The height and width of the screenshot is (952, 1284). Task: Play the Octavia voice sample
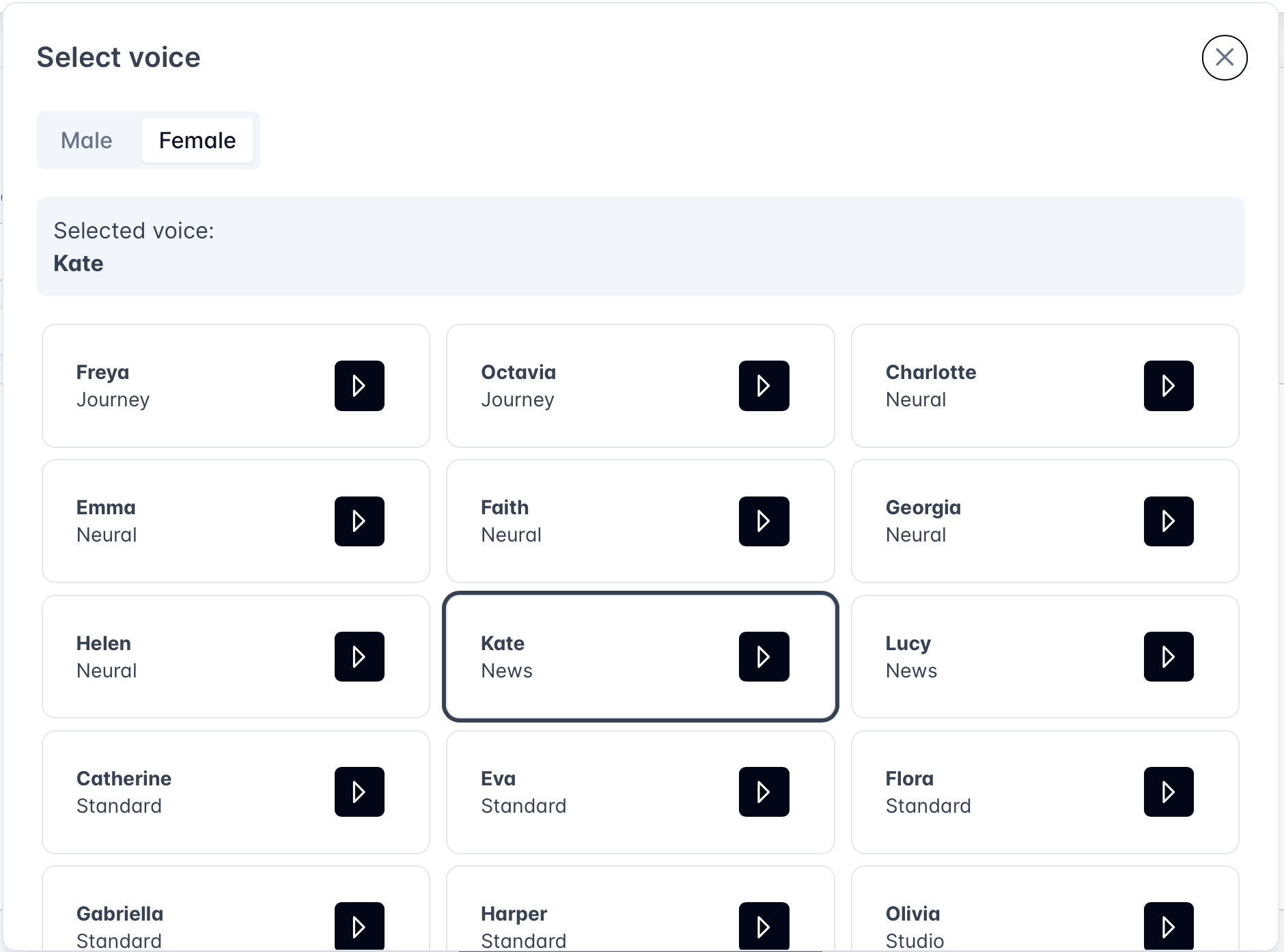pos(764,386)
